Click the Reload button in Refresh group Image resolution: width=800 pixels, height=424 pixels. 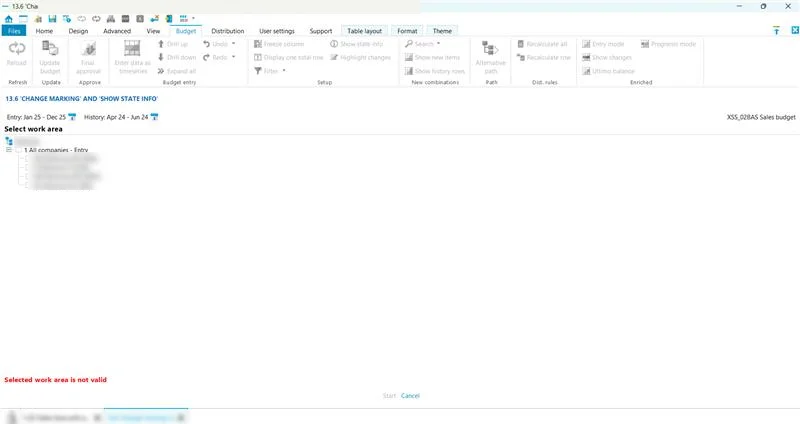tap(16, 54)
